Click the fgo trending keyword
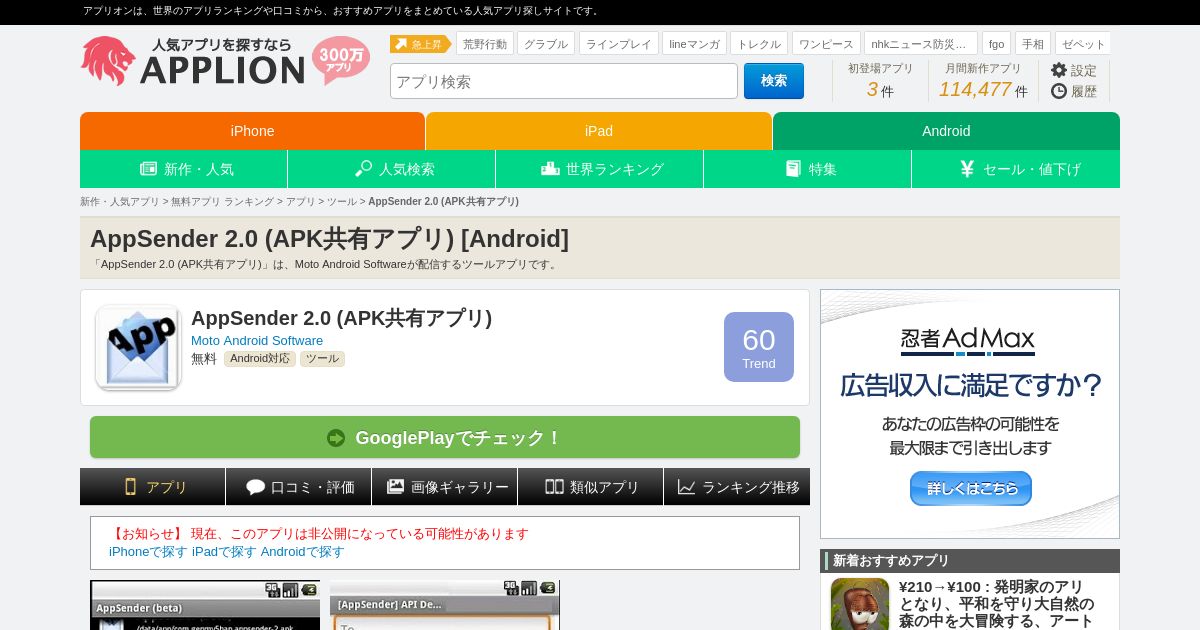This screenshot has width=1200, height=630. pos(996,44)
